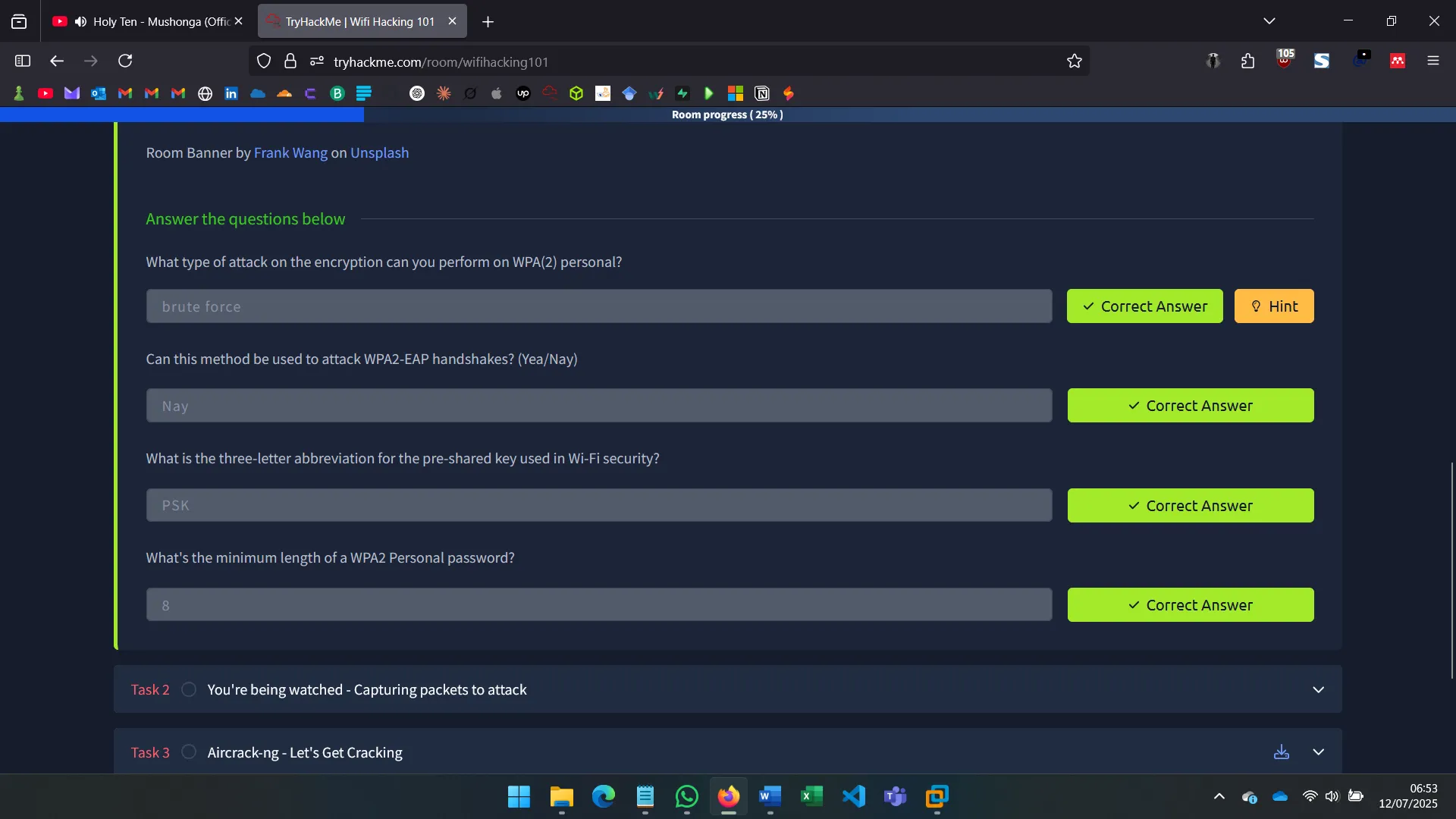Image resolution: width=1456 pixels, height=819 pixels.
Task: Mute the Holy Ten tab audio icon
Action: point(80,21)
